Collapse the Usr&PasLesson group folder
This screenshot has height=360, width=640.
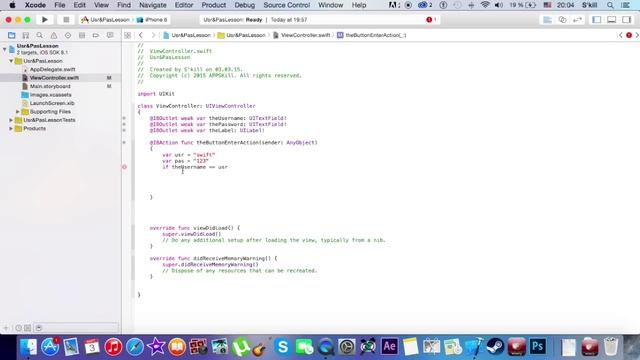[x=11, y=61]
